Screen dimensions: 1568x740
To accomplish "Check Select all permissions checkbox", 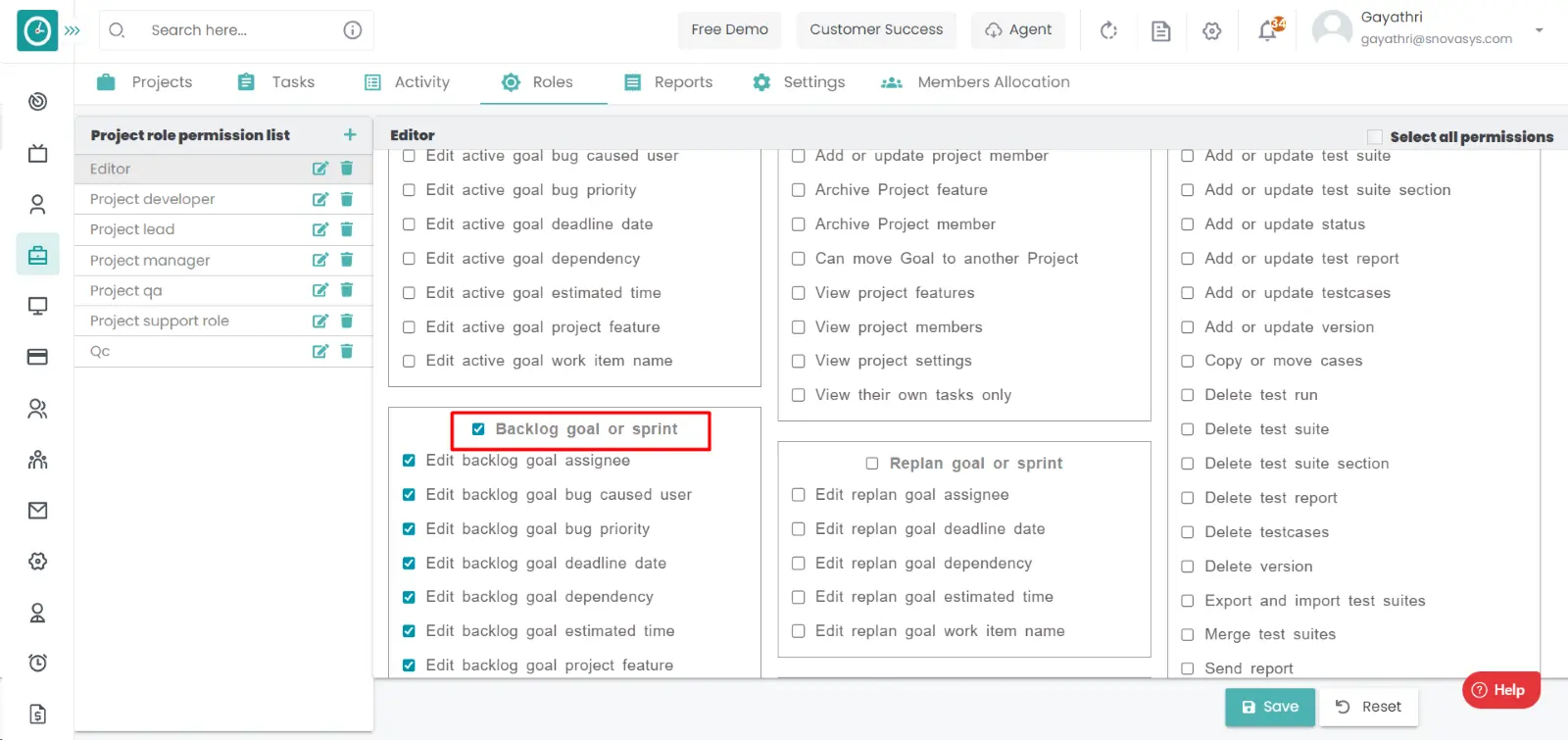I will tap(1375, 137).
